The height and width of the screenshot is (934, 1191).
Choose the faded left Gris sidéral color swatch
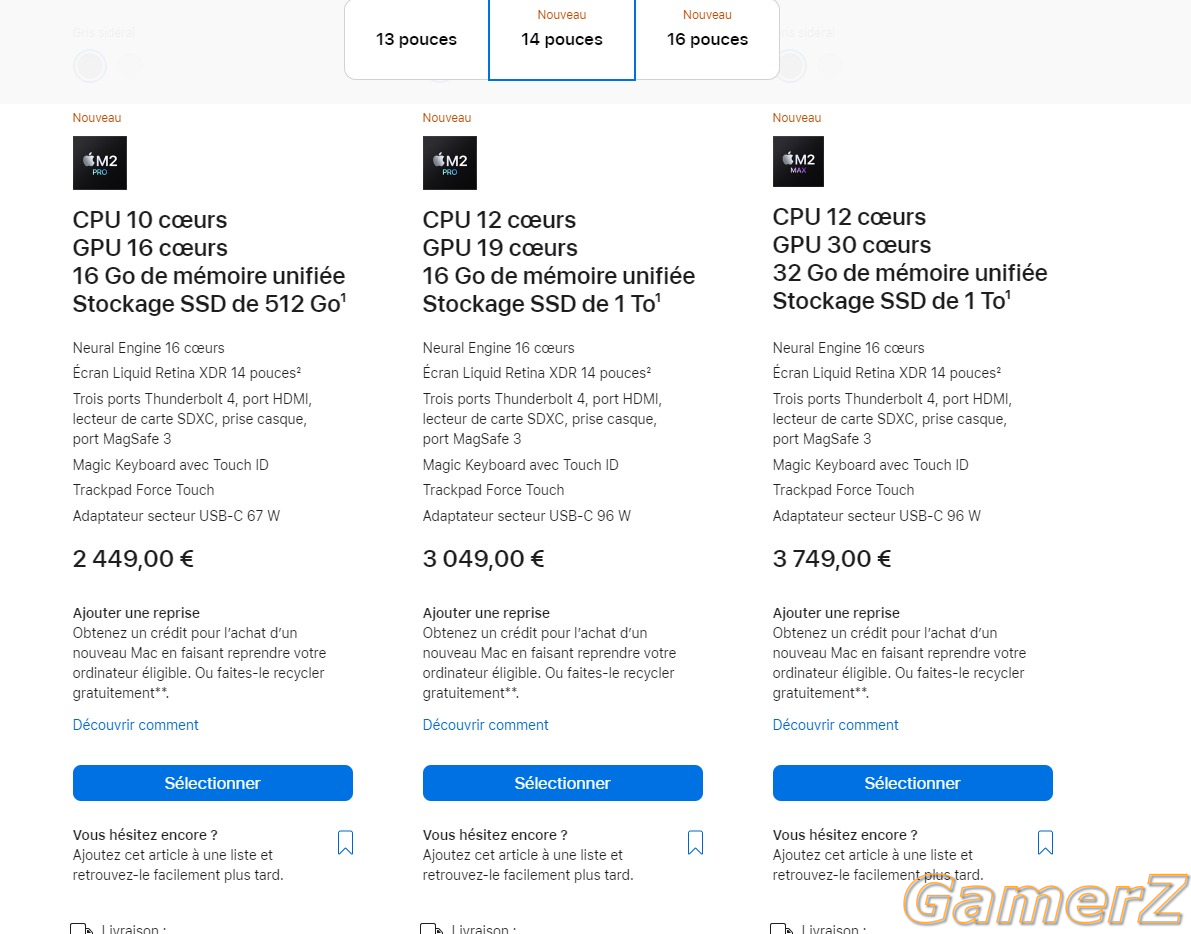point(90,66)
